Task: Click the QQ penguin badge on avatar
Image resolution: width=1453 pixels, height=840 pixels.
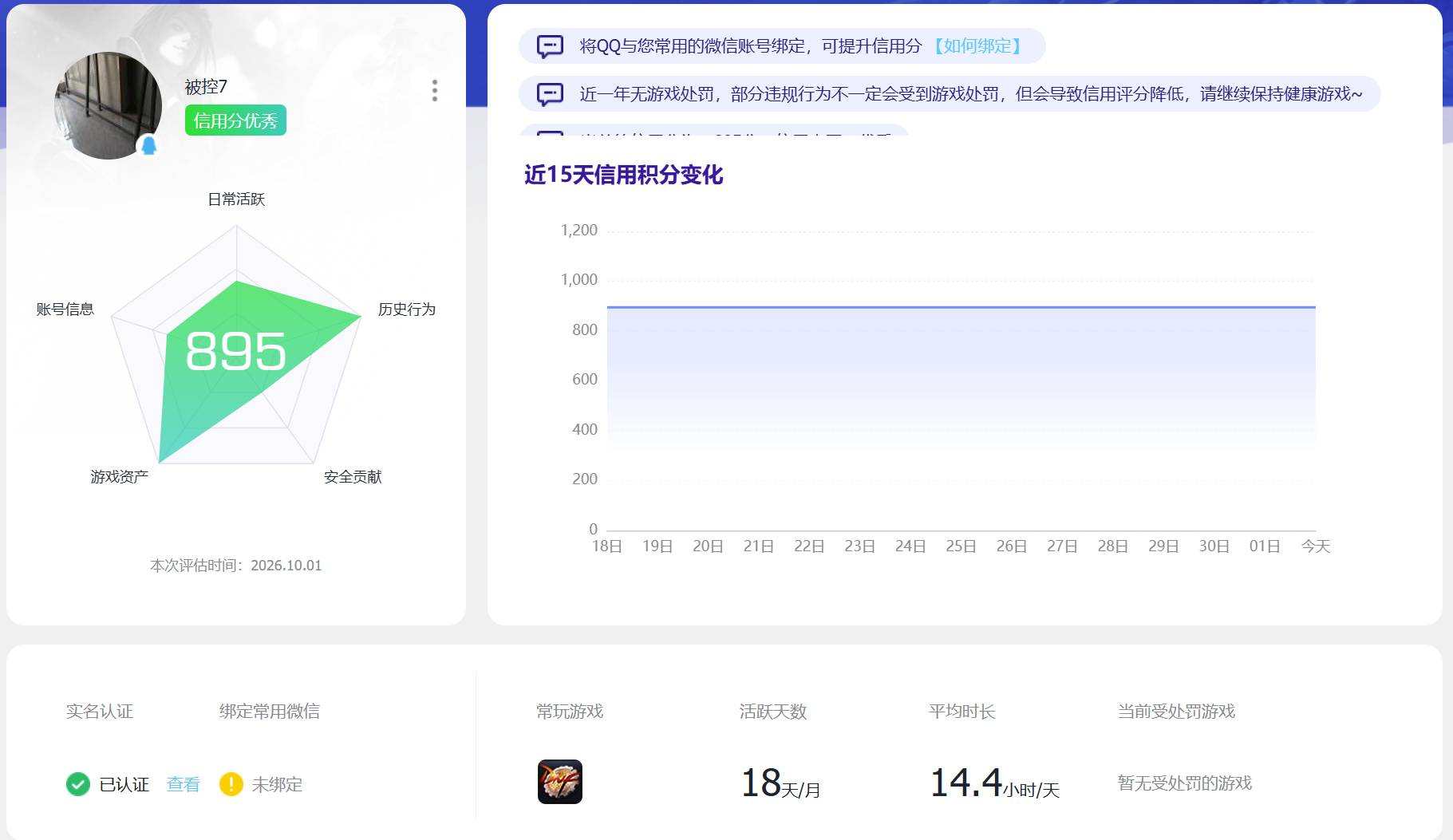Action: [149, 146]
